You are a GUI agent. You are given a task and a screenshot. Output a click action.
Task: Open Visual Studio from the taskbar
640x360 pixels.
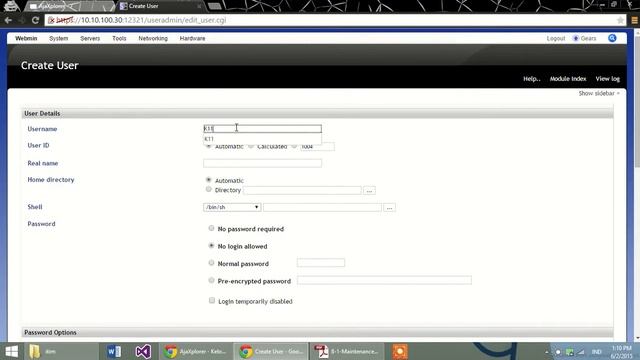(x=143, y=351)
